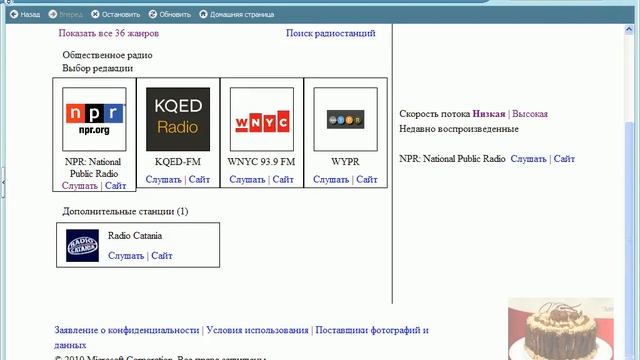Click the Дополнительные станции (1) text
The width and height of the screenshot is (640, 360).
point(125,211)
